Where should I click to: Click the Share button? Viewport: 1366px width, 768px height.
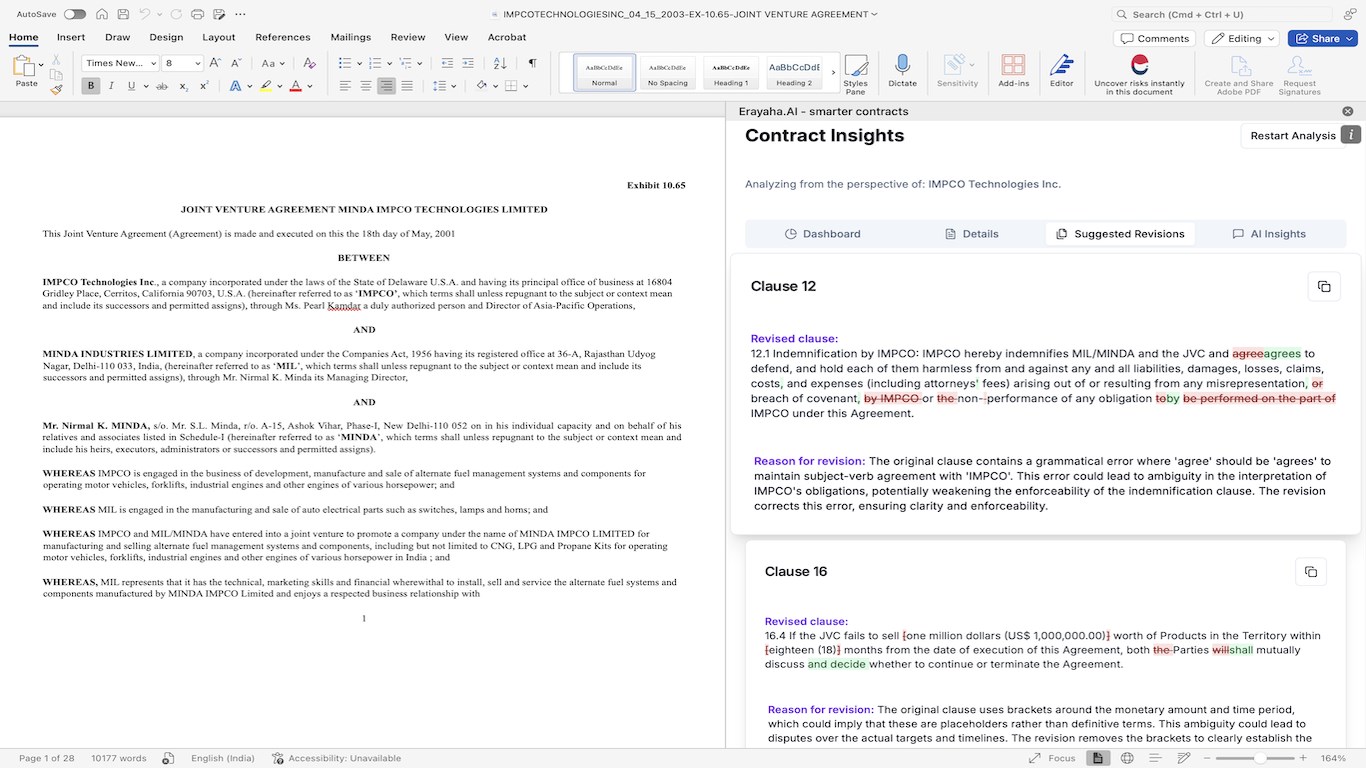coord(1322,38)
